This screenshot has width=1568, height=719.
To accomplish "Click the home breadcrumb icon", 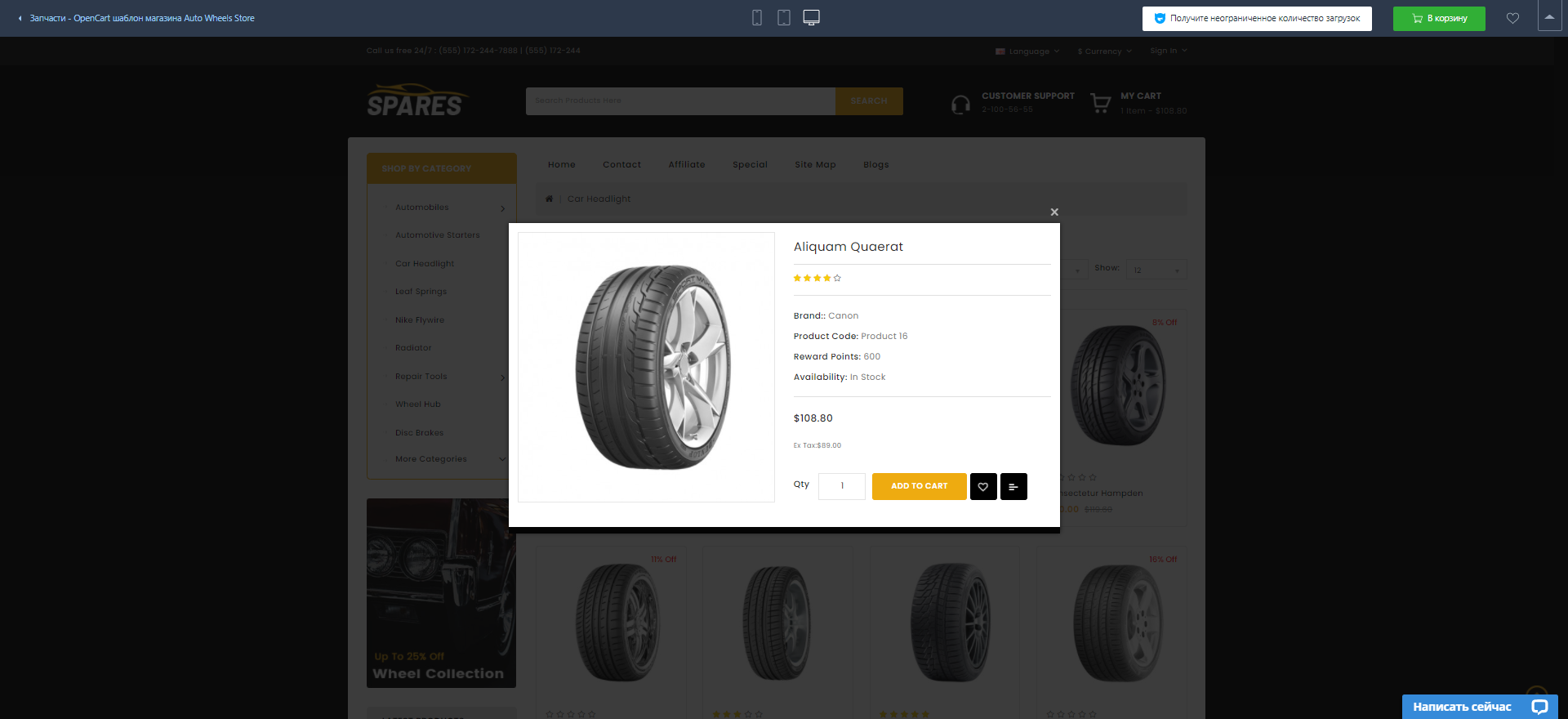I will click(x=549, y=199).
